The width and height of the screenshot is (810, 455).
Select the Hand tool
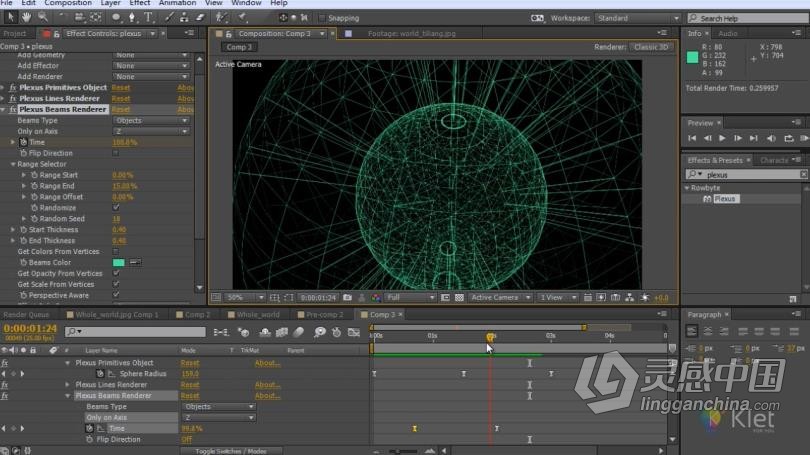[x=26, y=17]
